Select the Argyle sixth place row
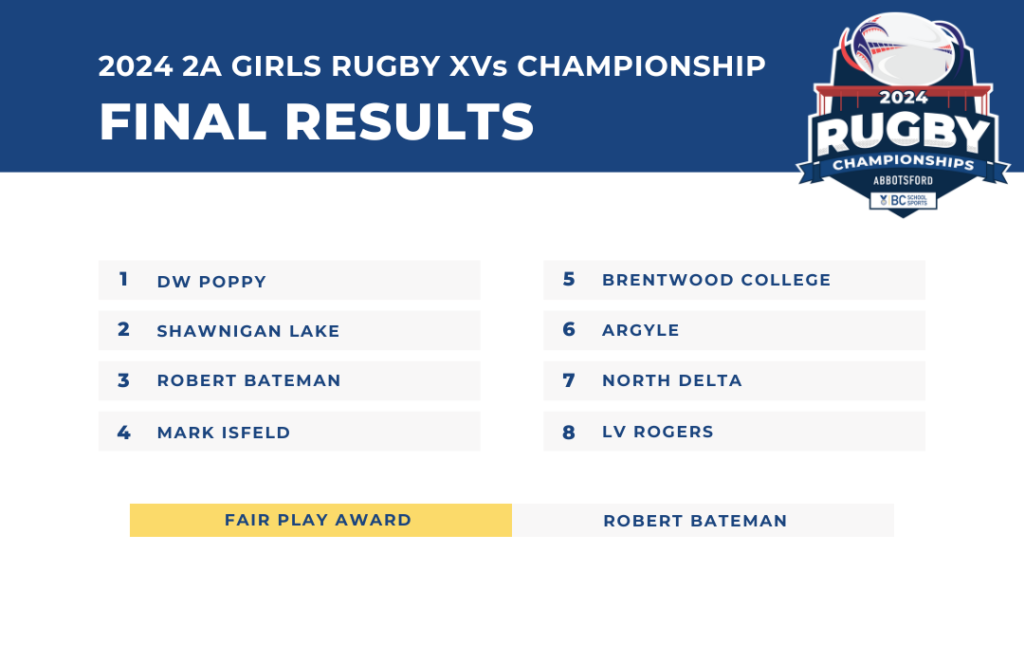 (734, 330)
